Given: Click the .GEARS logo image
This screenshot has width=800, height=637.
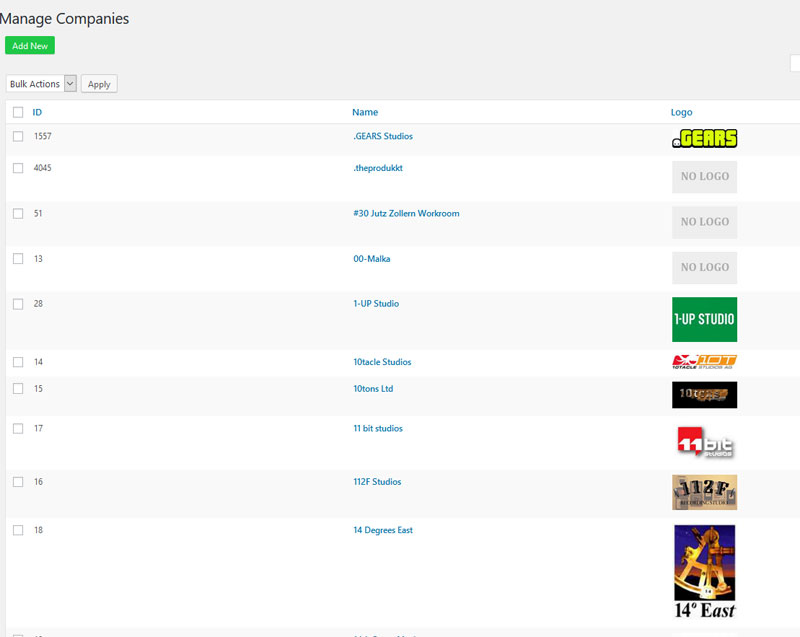Looking at the screenshot, I should (705, 138).
